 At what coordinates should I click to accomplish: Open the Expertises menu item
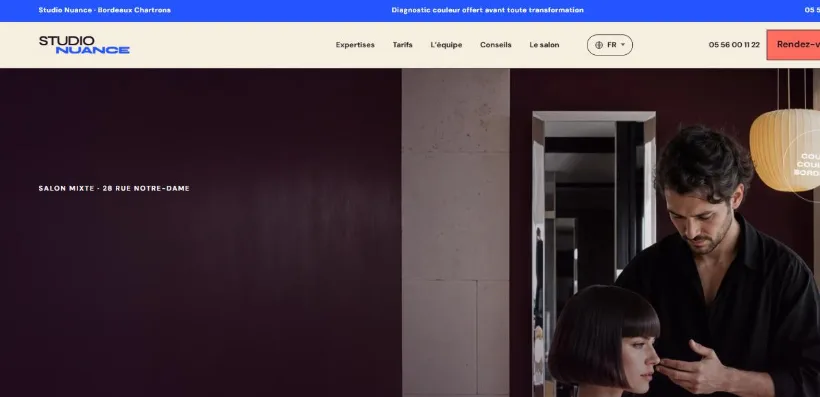coord(355,45)
